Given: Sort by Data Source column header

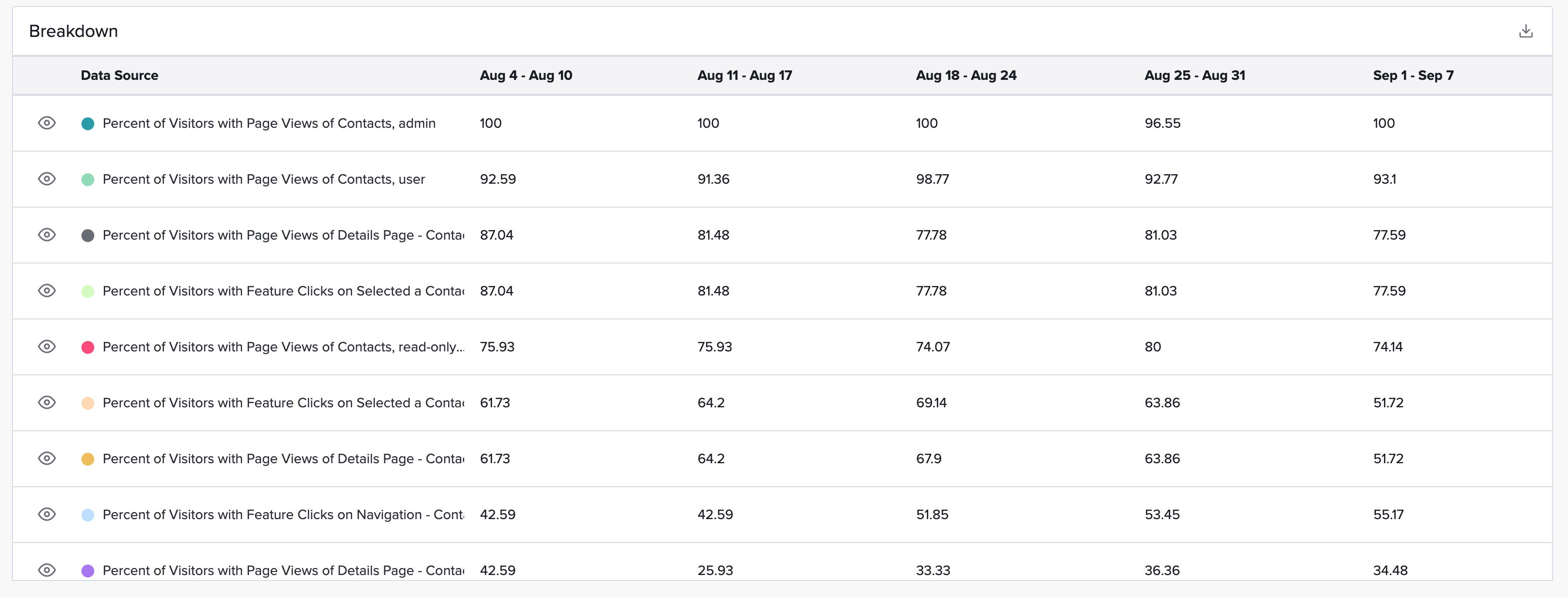Looking at the screenshot, I should [x=119, y=75].
